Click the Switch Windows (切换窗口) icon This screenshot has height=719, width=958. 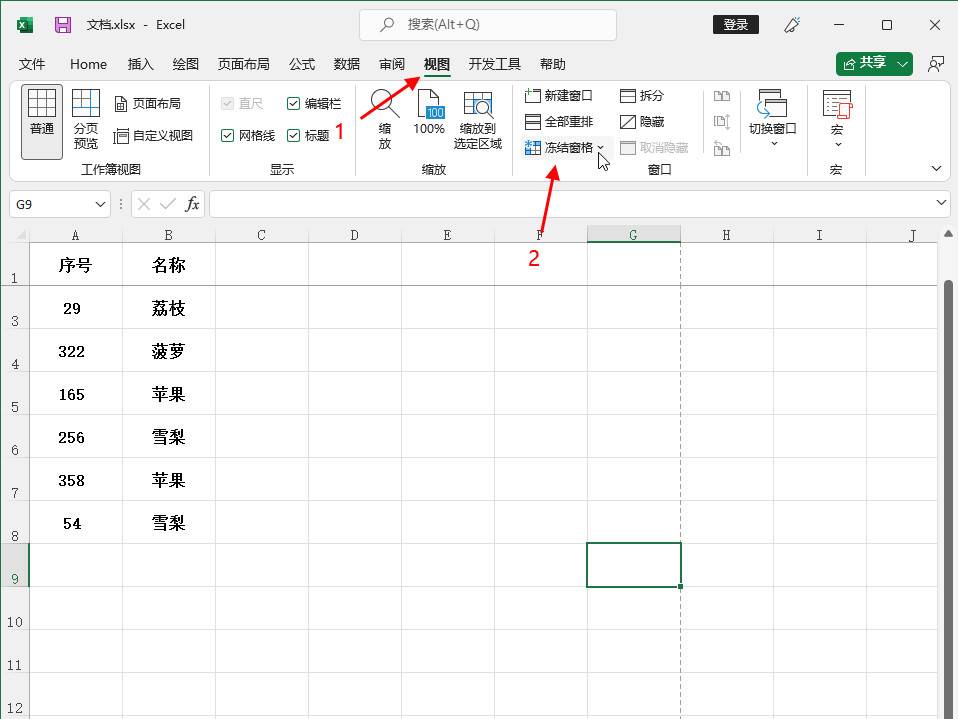coord(772,104)
